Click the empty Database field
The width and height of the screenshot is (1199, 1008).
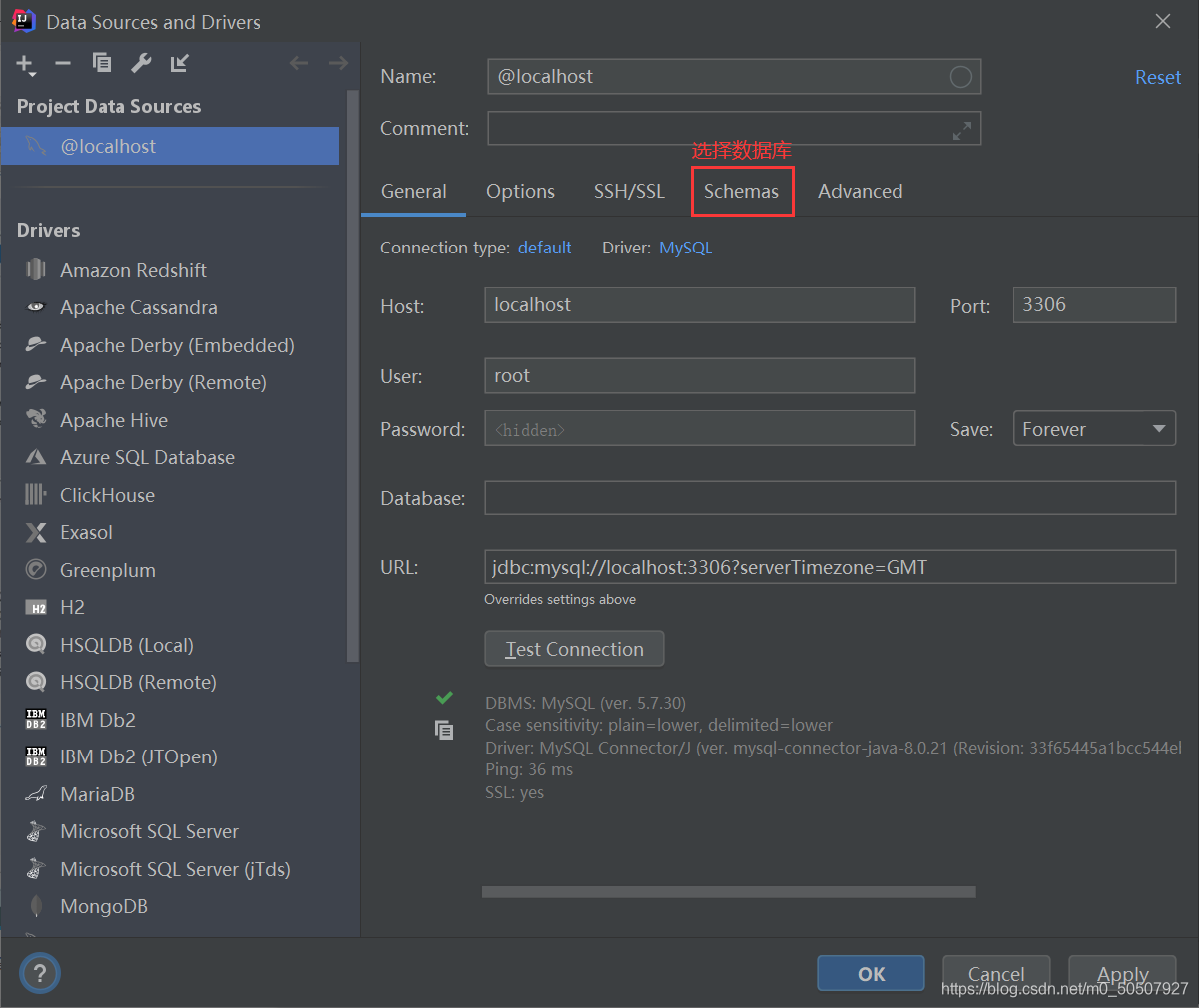pyautogui.click(x=830, y=498)
